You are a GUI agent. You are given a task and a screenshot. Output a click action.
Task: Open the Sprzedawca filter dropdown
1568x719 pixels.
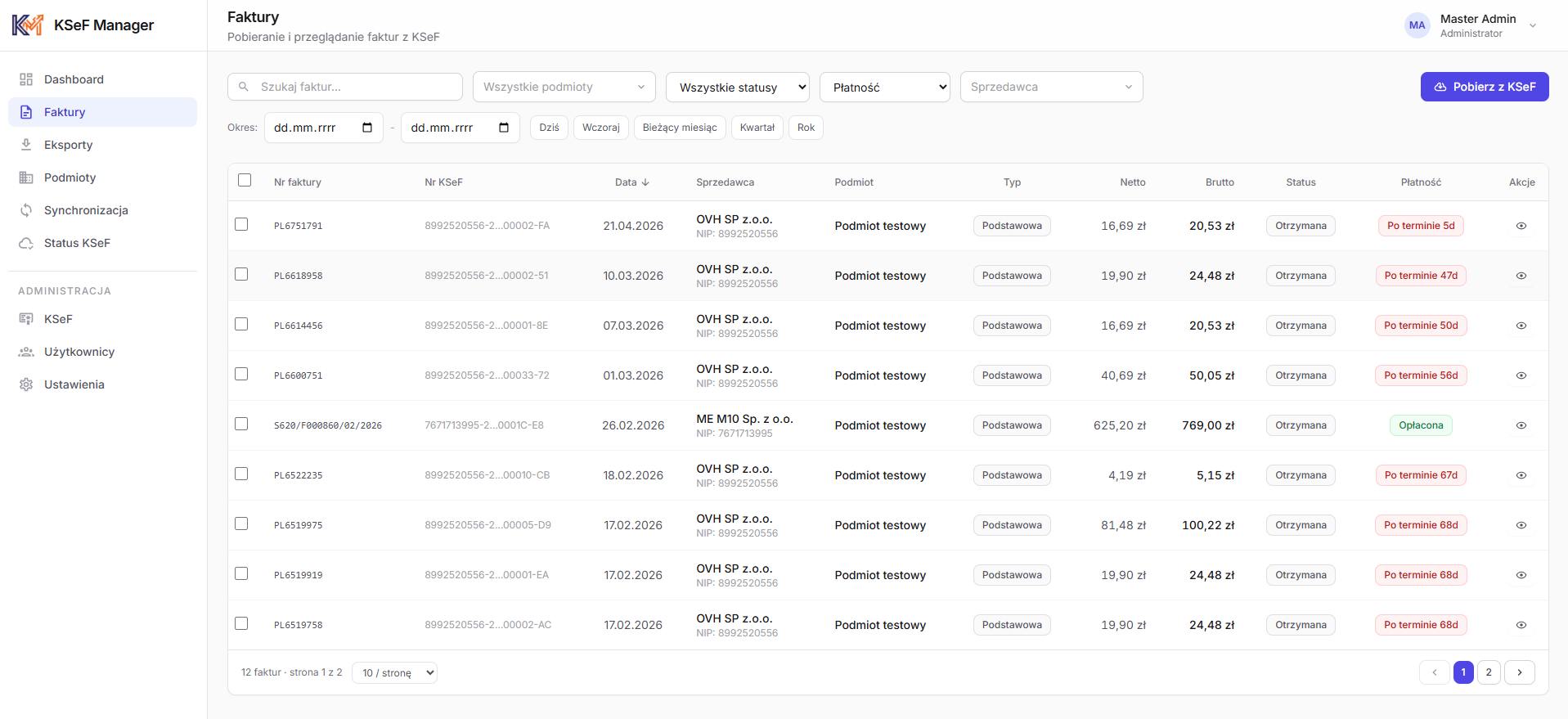point(1052,87)
